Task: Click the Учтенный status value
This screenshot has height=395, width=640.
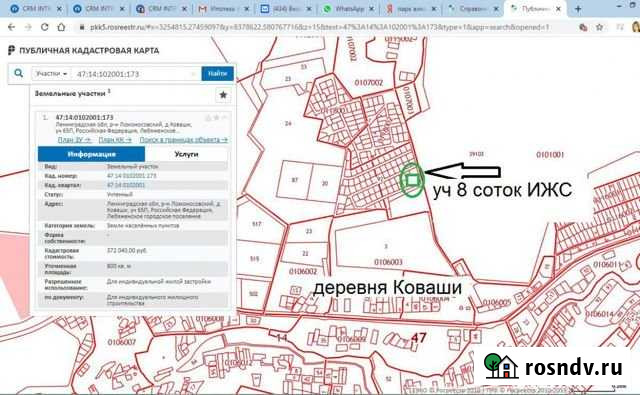Action: point(120,195)
